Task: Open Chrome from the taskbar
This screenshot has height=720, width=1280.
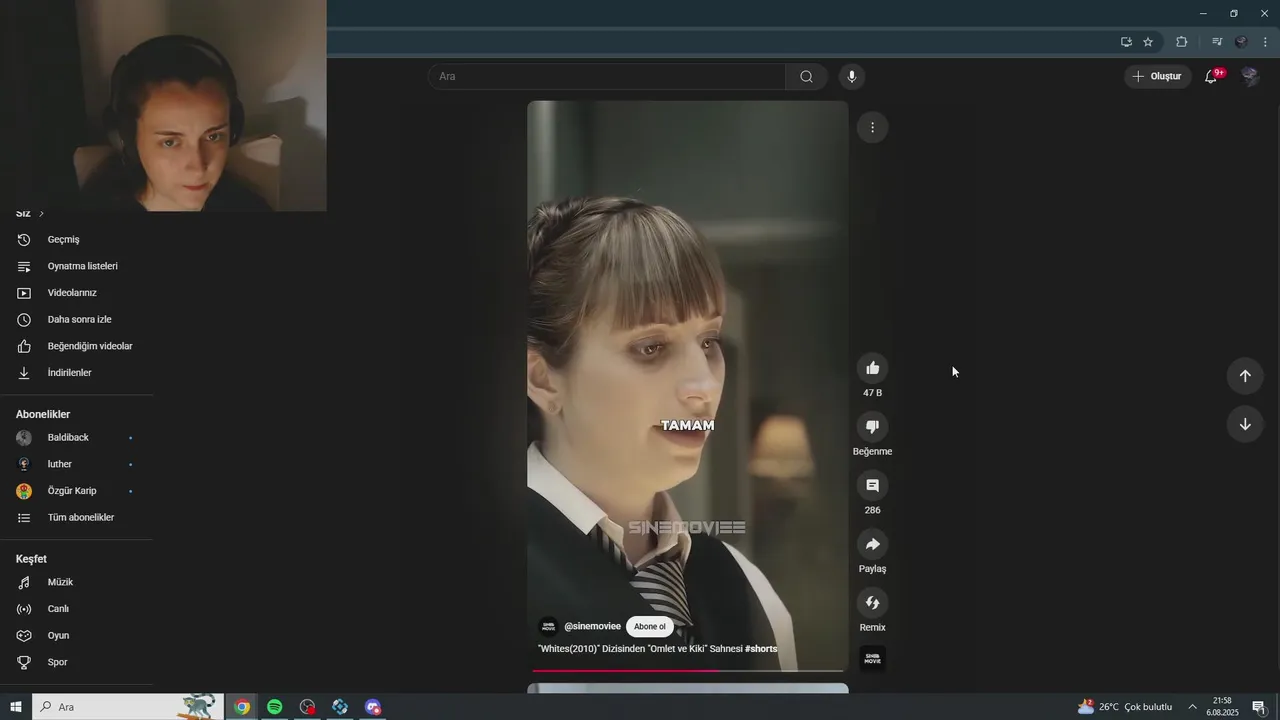Action: tap(242, 707)
